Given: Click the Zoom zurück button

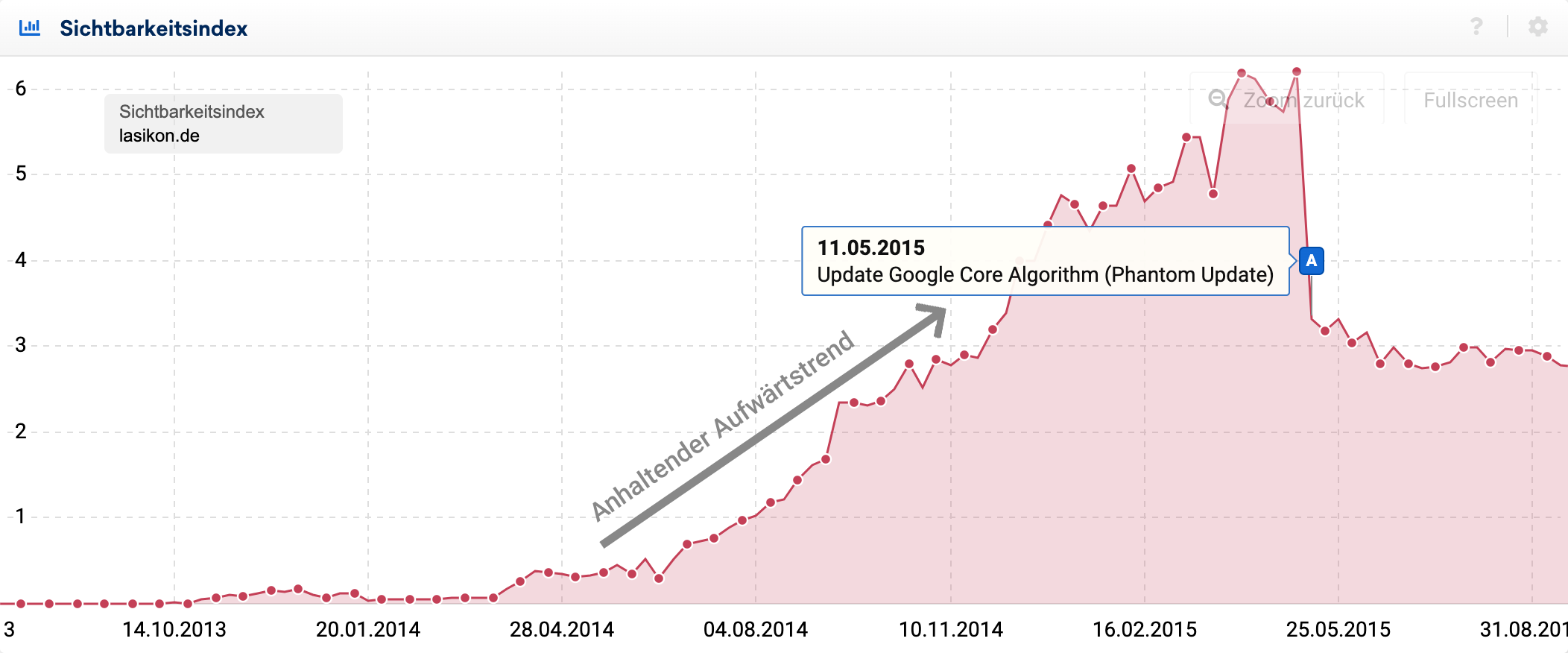Looking at the screenshot, I should coord(1287,100).
